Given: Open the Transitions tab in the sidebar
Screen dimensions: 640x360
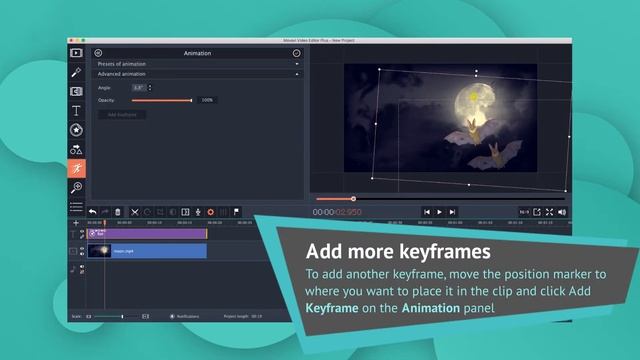Looking at the screenshot, I should [x=76, y=91].
